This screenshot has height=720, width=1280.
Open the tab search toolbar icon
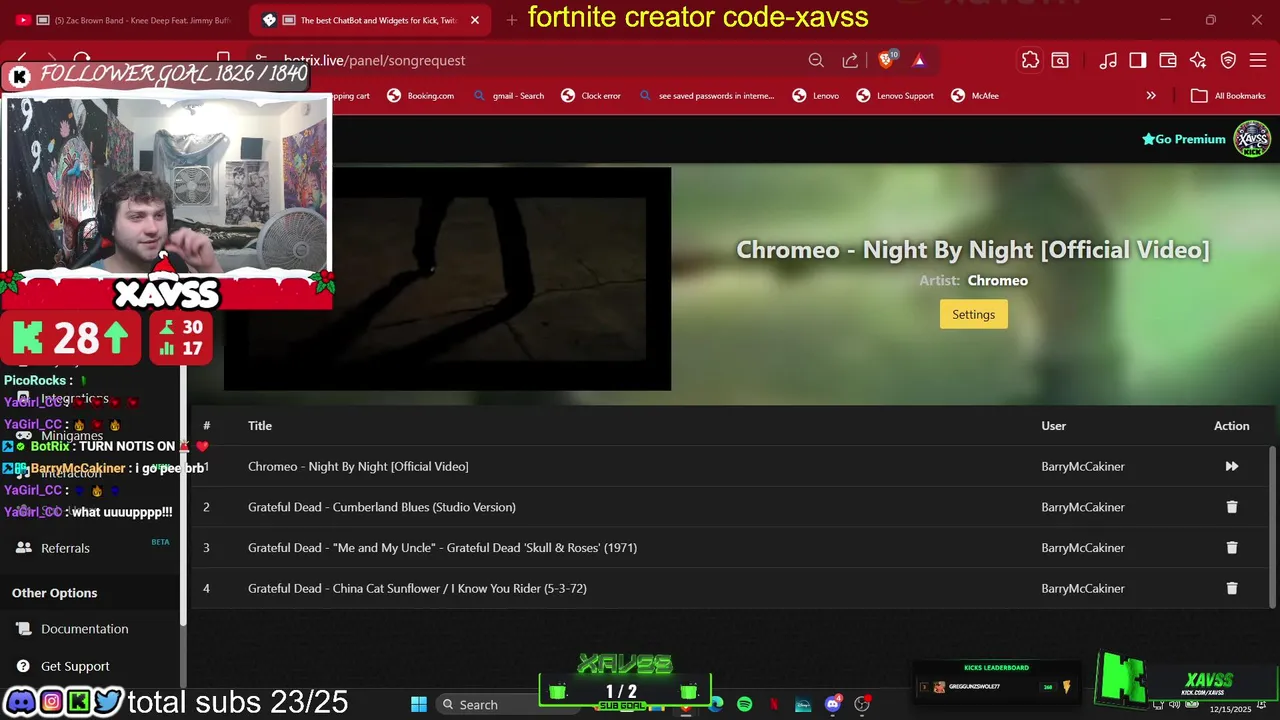(1060, 60)
